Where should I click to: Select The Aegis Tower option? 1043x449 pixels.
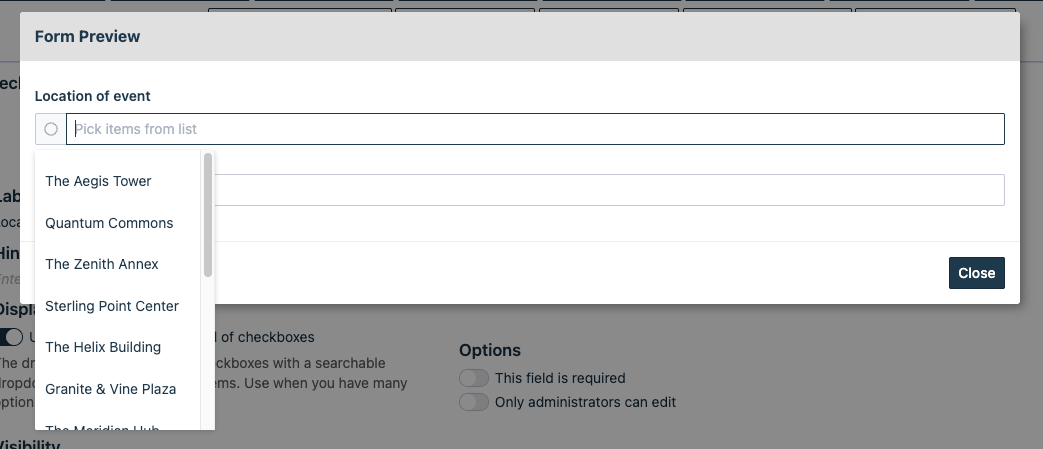[98, 181]
